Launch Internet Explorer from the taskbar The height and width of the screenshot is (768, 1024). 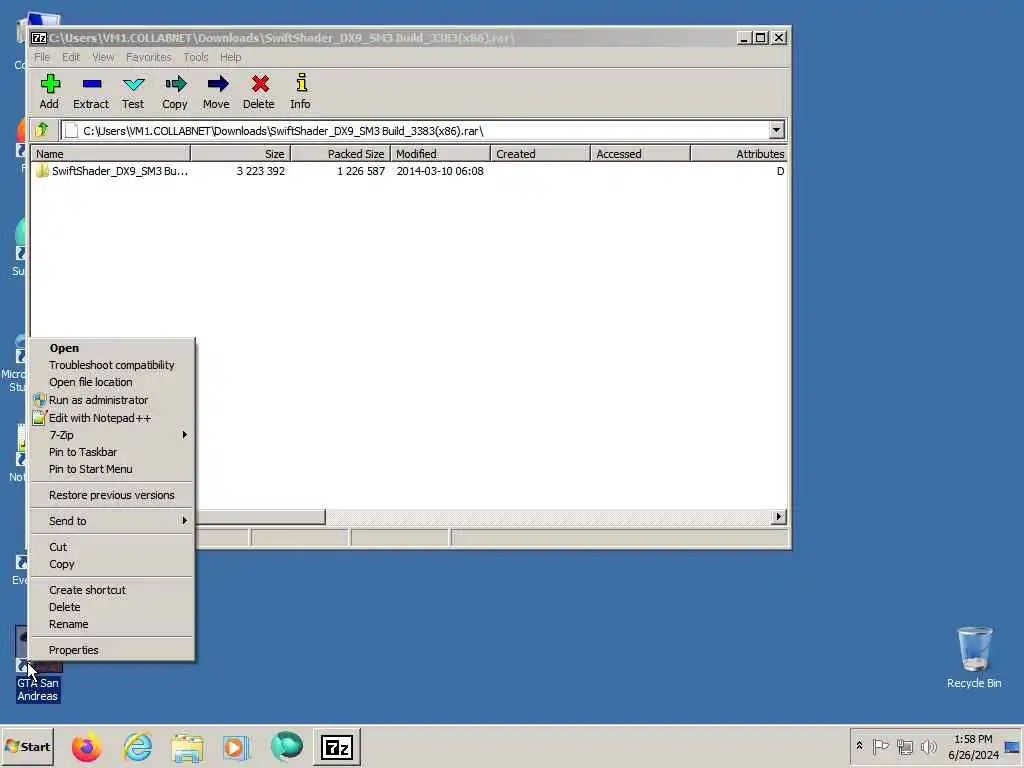coord(138,747)
